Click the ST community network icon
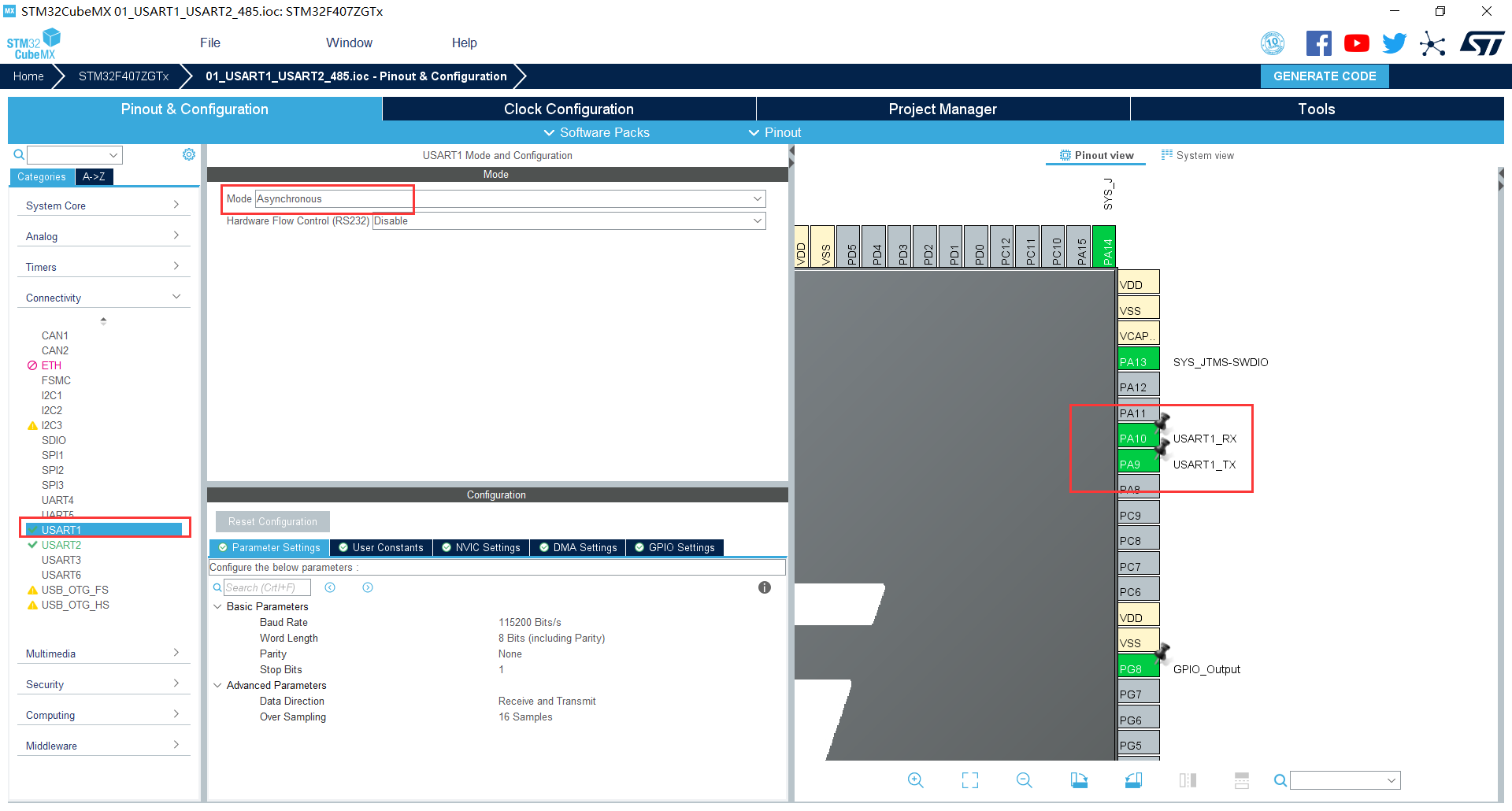 (1432, 43)
